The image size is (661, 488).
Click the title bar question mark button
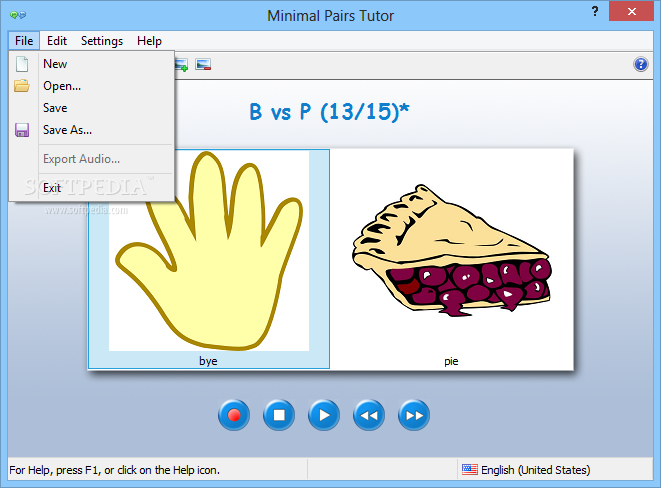(595, 11)
